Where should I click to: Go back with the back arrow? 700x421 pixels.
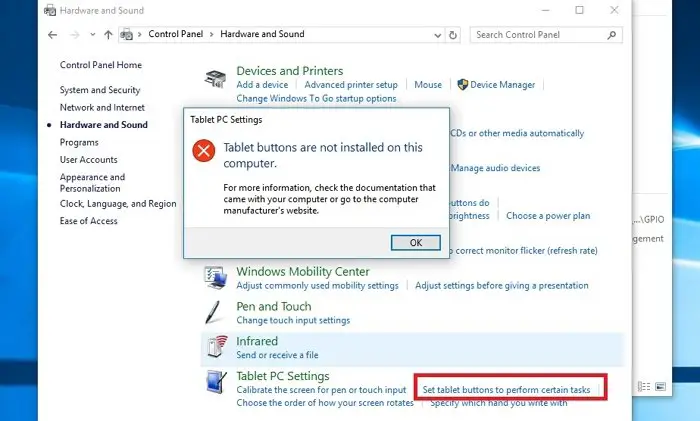(x=53, y=35)
